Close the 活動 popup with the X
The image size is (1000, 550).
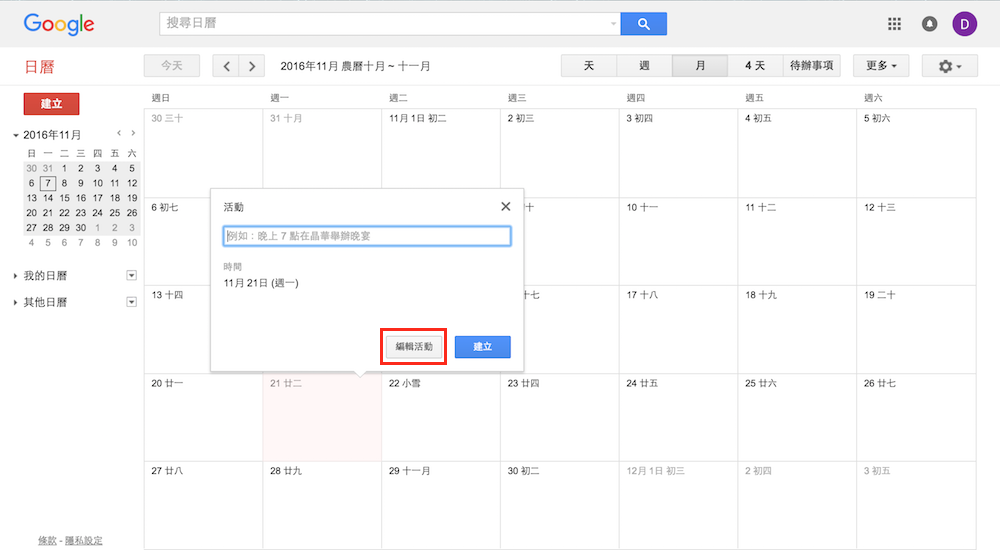[x=505, y=206]
